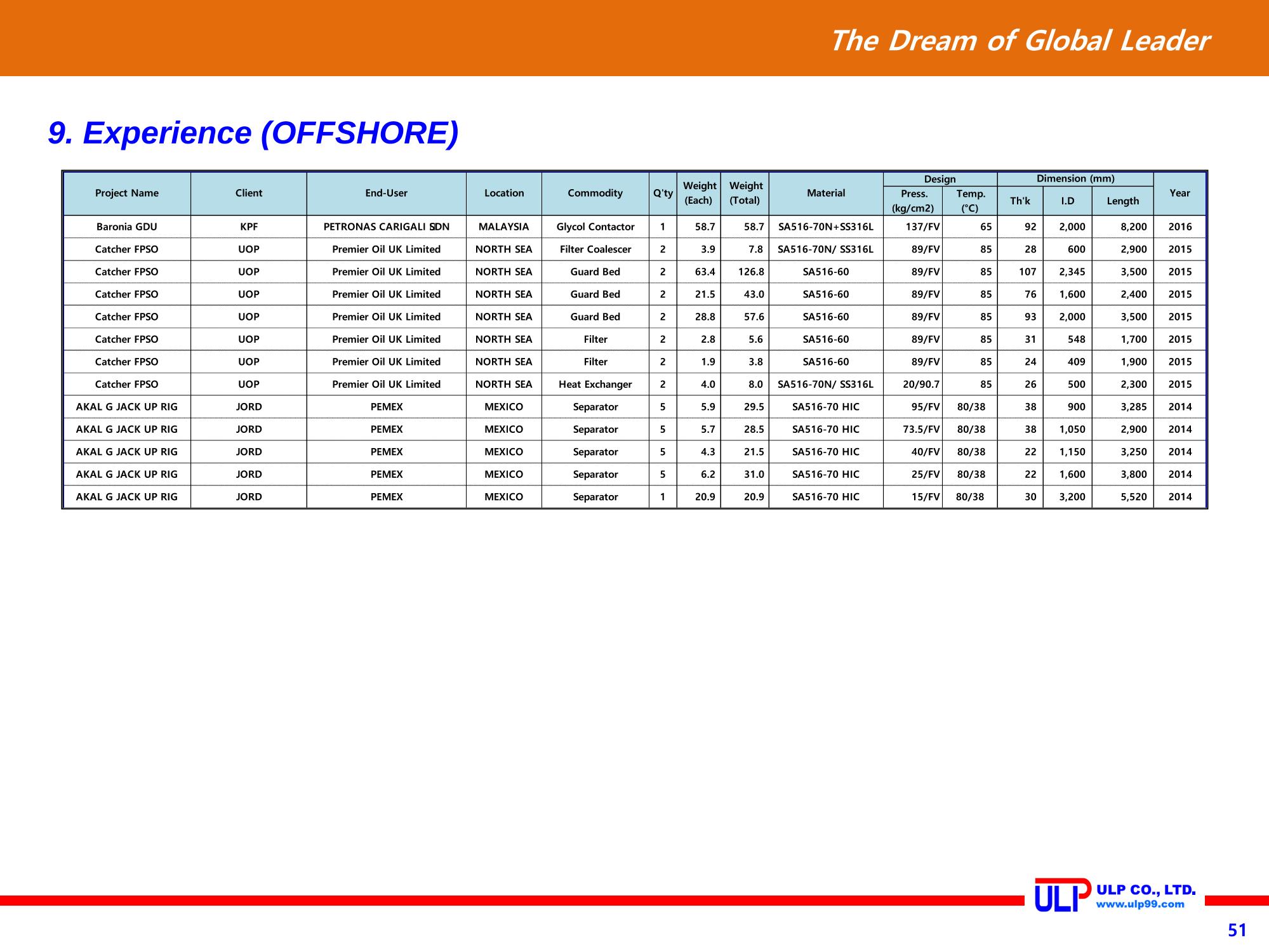Viewport: 1269px width, 952px height.
Task: Select the Heat Exchanger commodity cell
Action: [x=595, y=384]
